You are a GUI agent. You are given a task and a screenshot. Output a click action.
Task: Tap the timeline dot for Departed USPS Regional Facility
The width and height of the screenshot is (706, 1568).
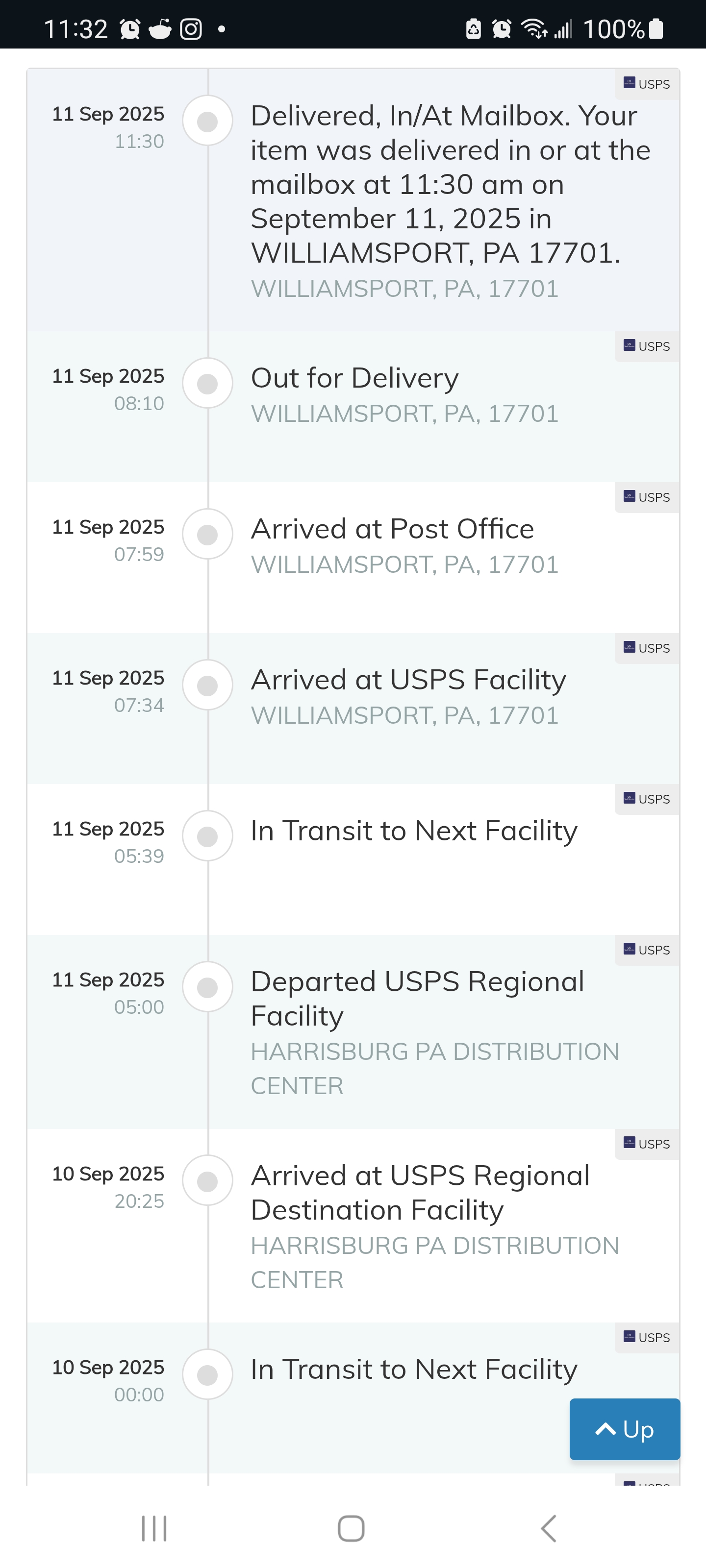(208, 987)
